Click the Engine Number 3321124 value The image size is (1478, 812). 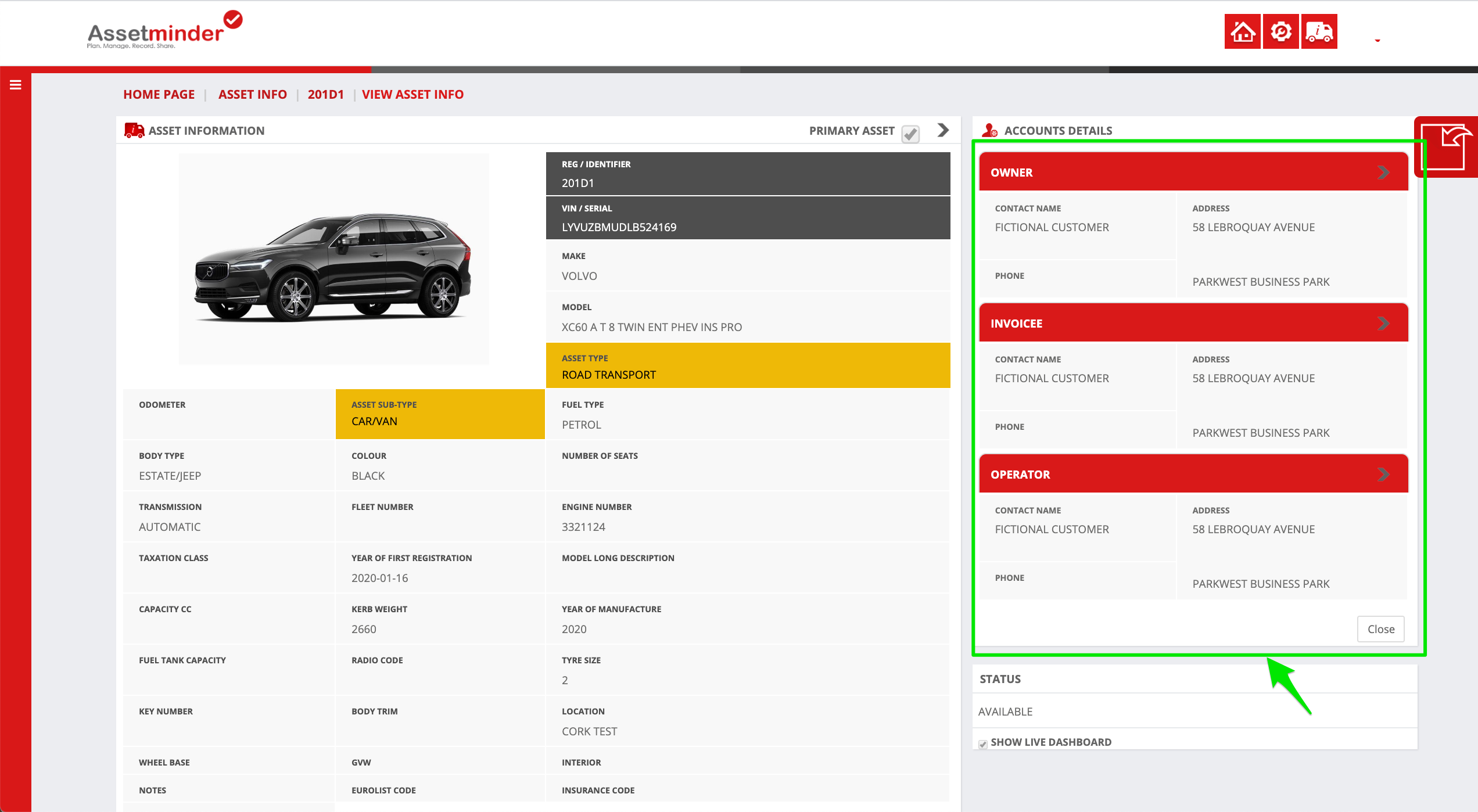coord(583,527)
